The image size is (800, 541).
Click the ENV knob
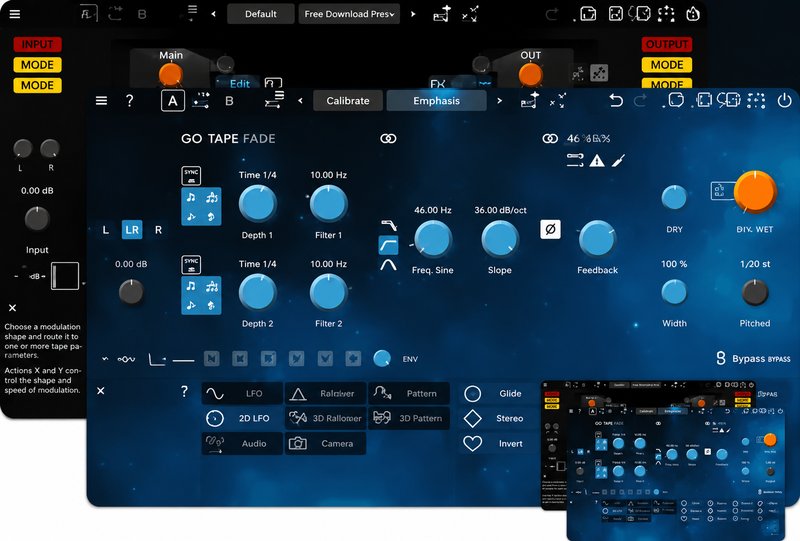pos(382,359)
